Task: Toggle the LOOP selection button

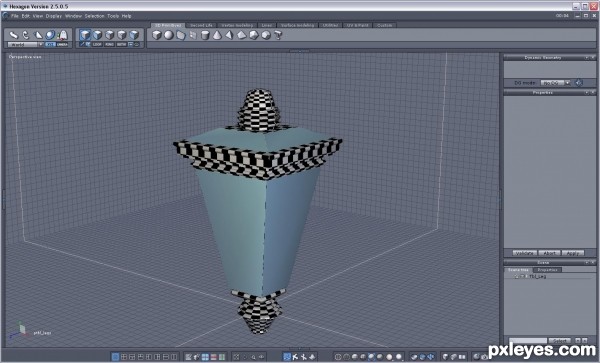Action: click(x=97, y=44)
